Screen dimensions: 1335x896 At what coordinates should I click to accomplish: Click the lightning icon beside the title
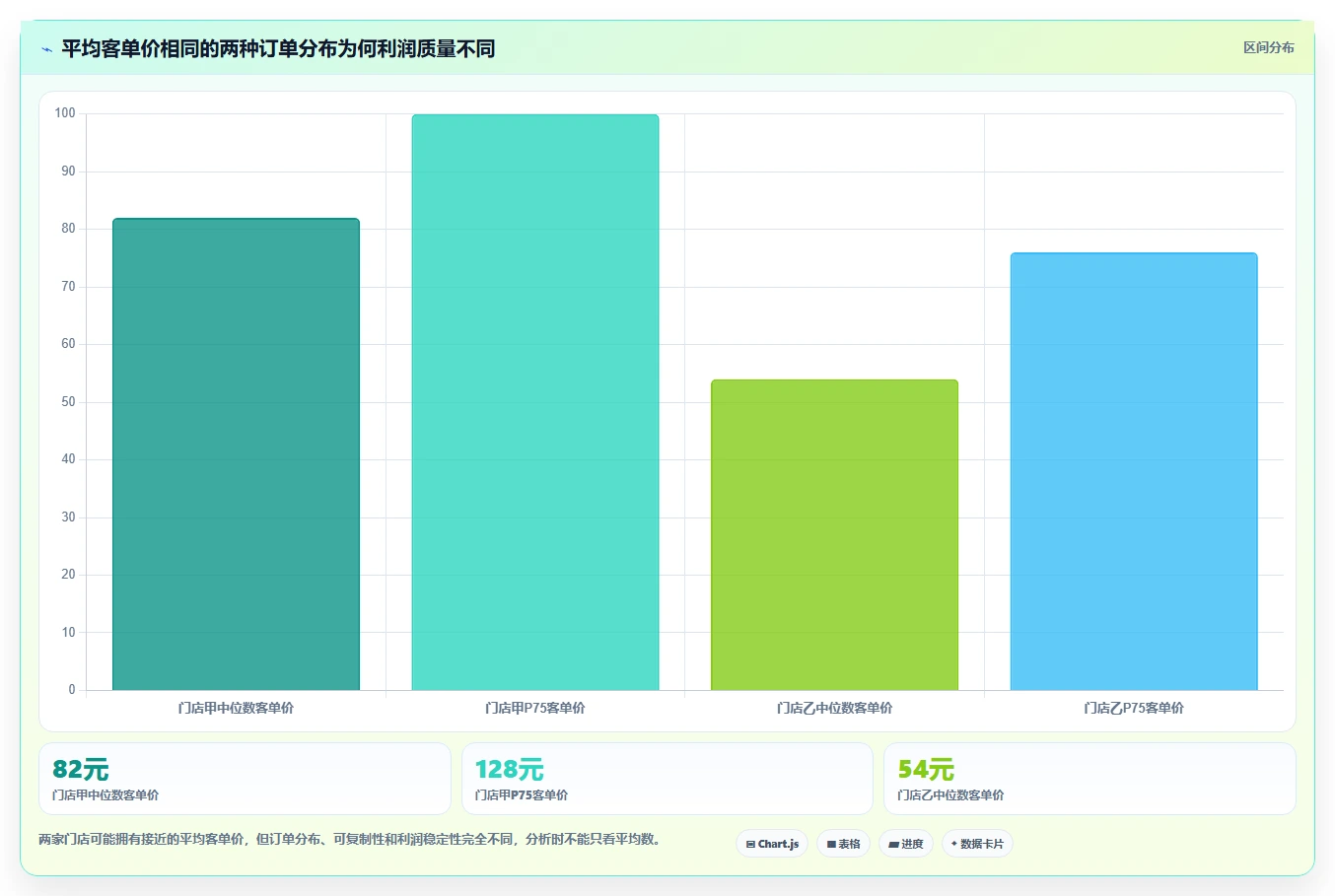(46, 49)
